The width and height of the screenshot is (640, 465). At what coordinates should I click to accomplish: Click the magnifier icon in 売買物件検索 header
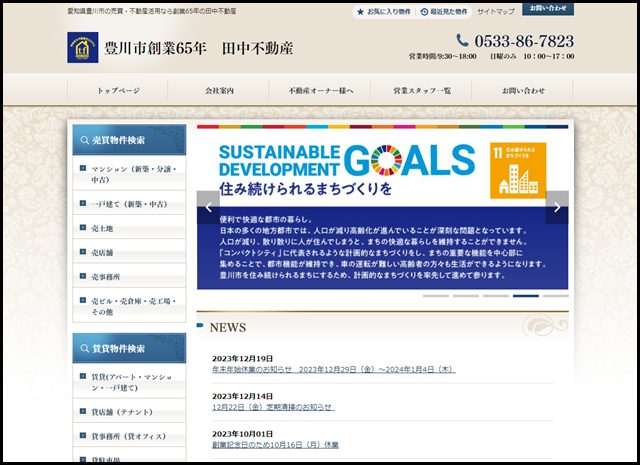click(x=84, y=140)
